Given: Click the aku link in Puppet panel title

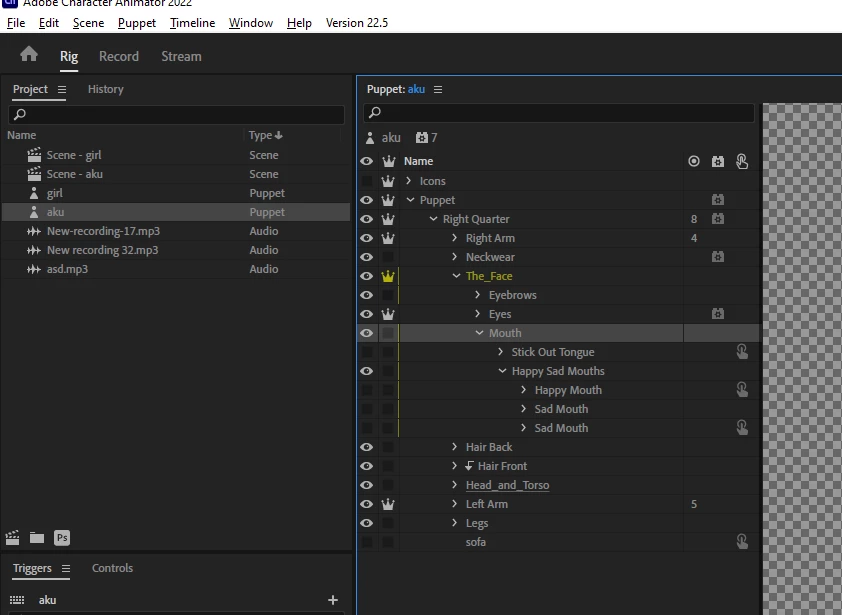Looking at the screenshot, I should coord(416,89).
